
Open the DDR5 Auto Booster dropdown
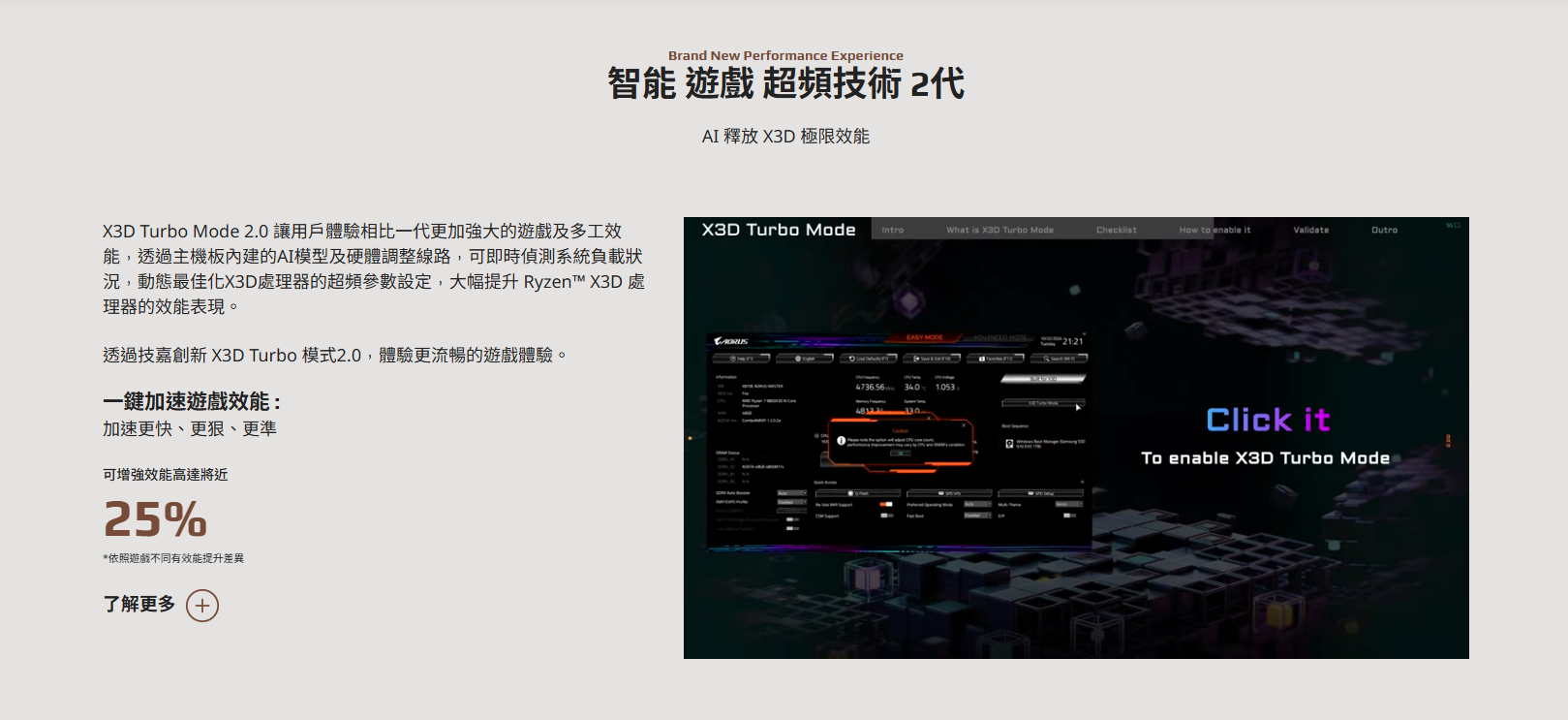[791, 493]
